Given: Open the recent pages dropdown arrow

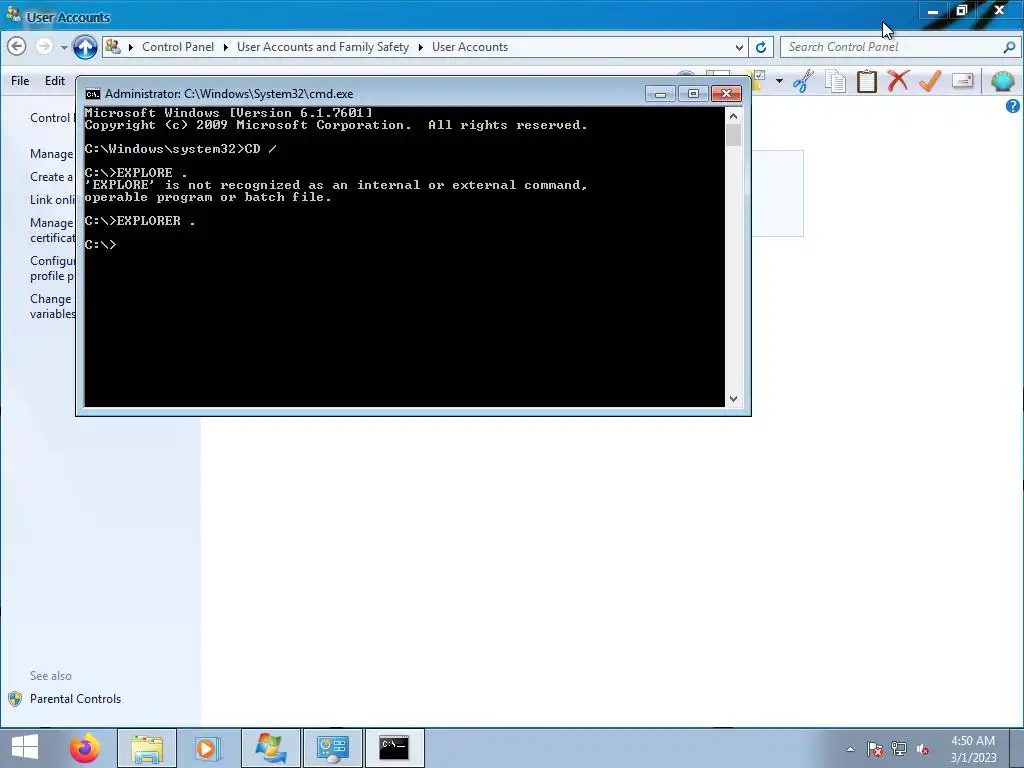Looking at the screenshot, I should coord(63,47).
